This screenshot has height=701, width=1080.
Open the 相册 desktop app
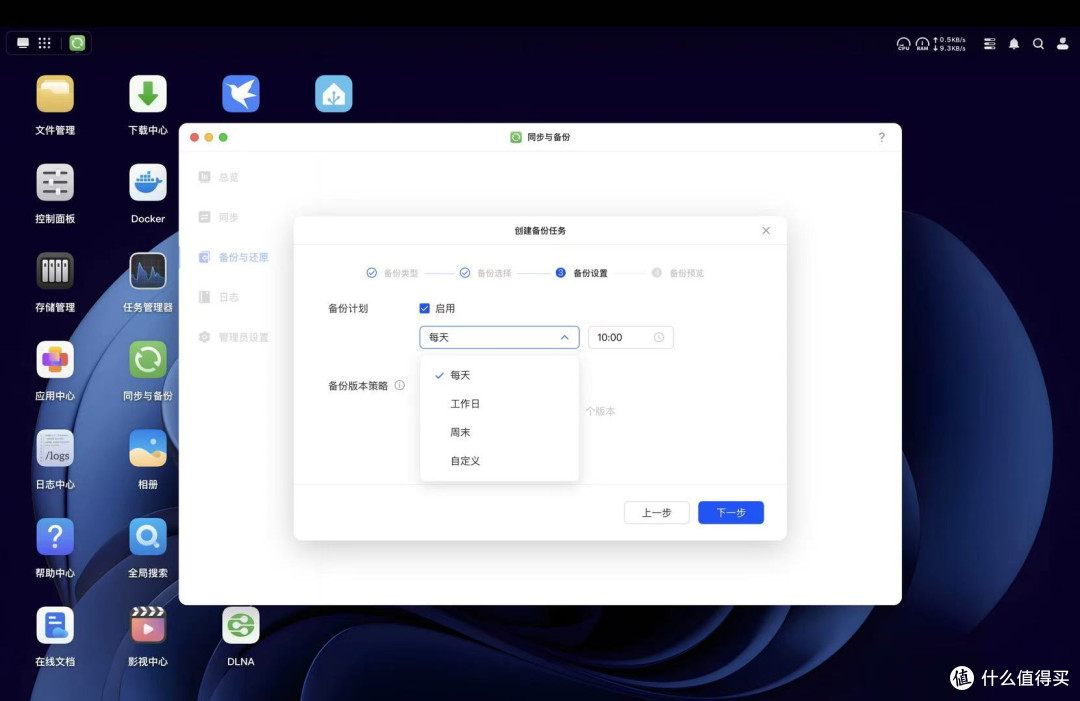tap(147, 448)
